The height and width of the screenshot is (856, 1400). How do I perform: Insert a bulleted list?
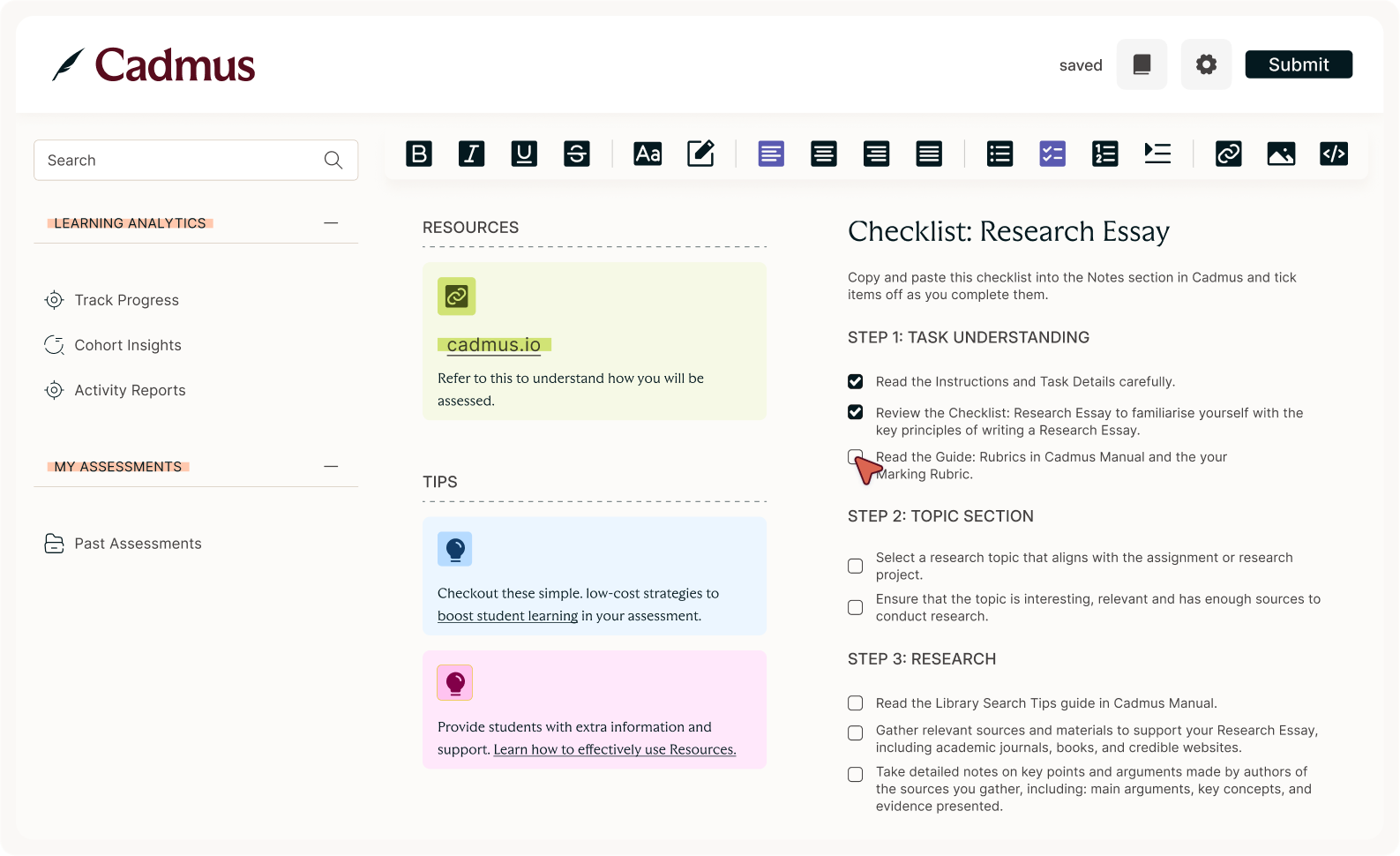(999, 154)
